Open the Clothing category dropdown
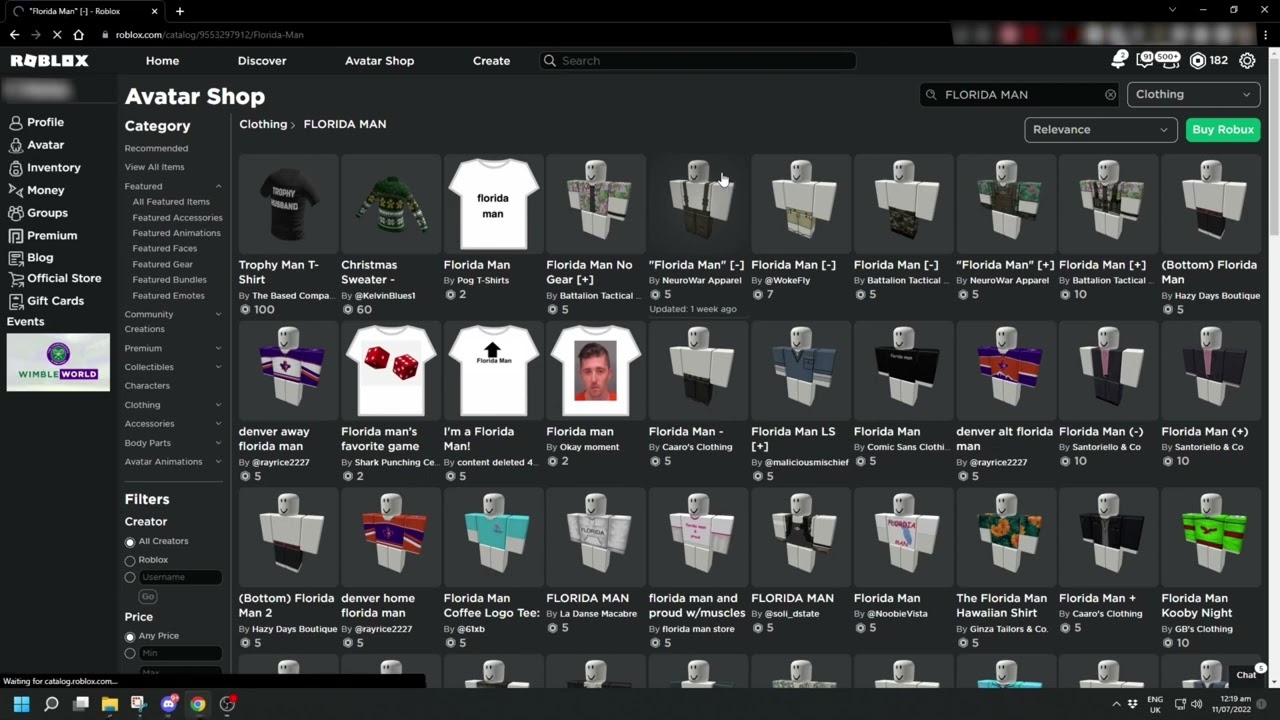 click(1193, 94)
